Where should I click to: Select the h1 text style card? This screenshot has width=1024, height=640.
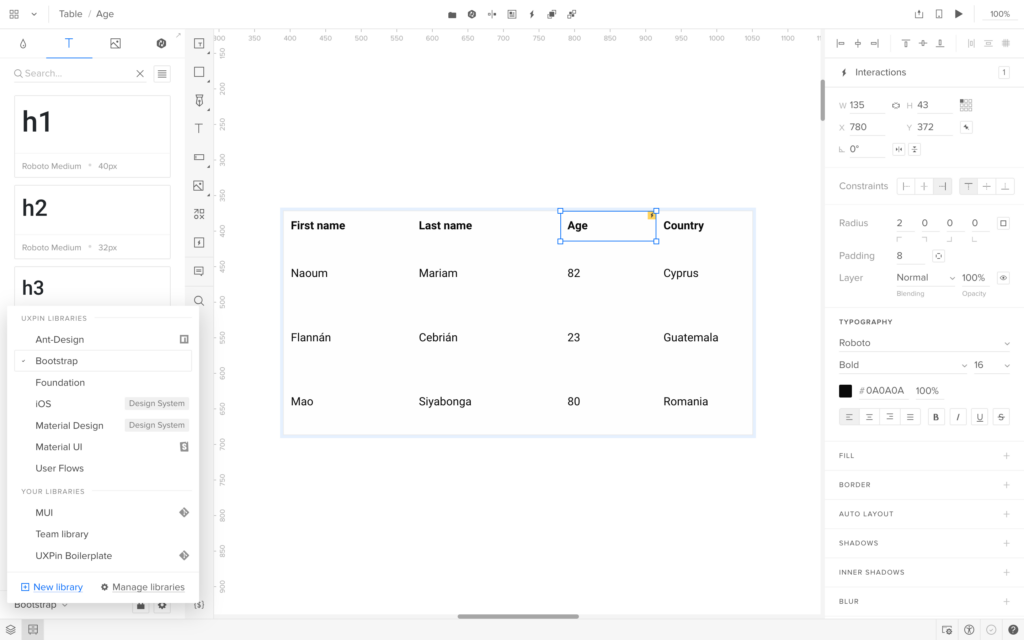point(92,136)
